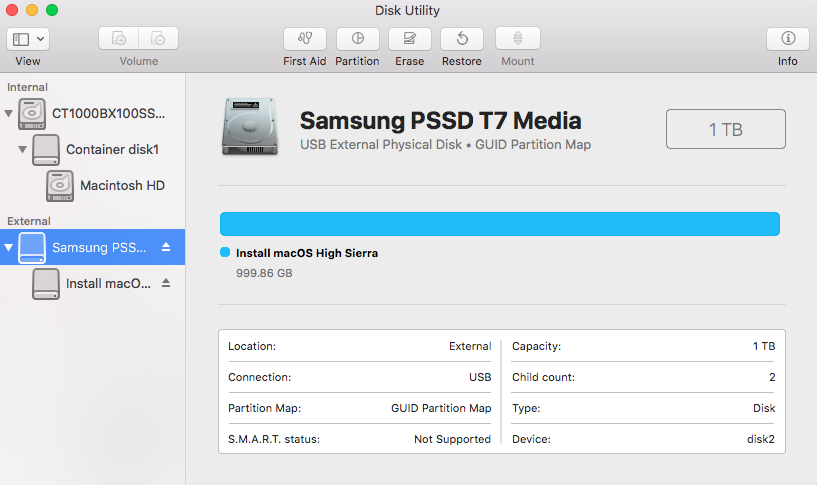Open the View dropdown menu
817x485 pixels.
pyautogui.click(x=28, y=39)
